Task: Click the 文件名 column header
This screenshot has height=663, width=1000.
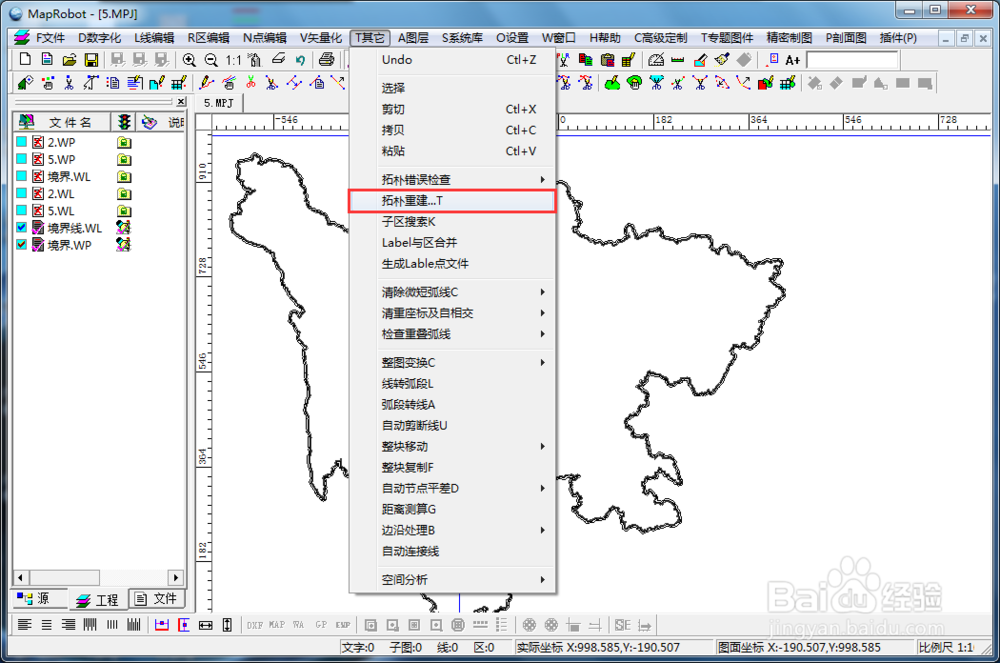Action: point(62,122)
